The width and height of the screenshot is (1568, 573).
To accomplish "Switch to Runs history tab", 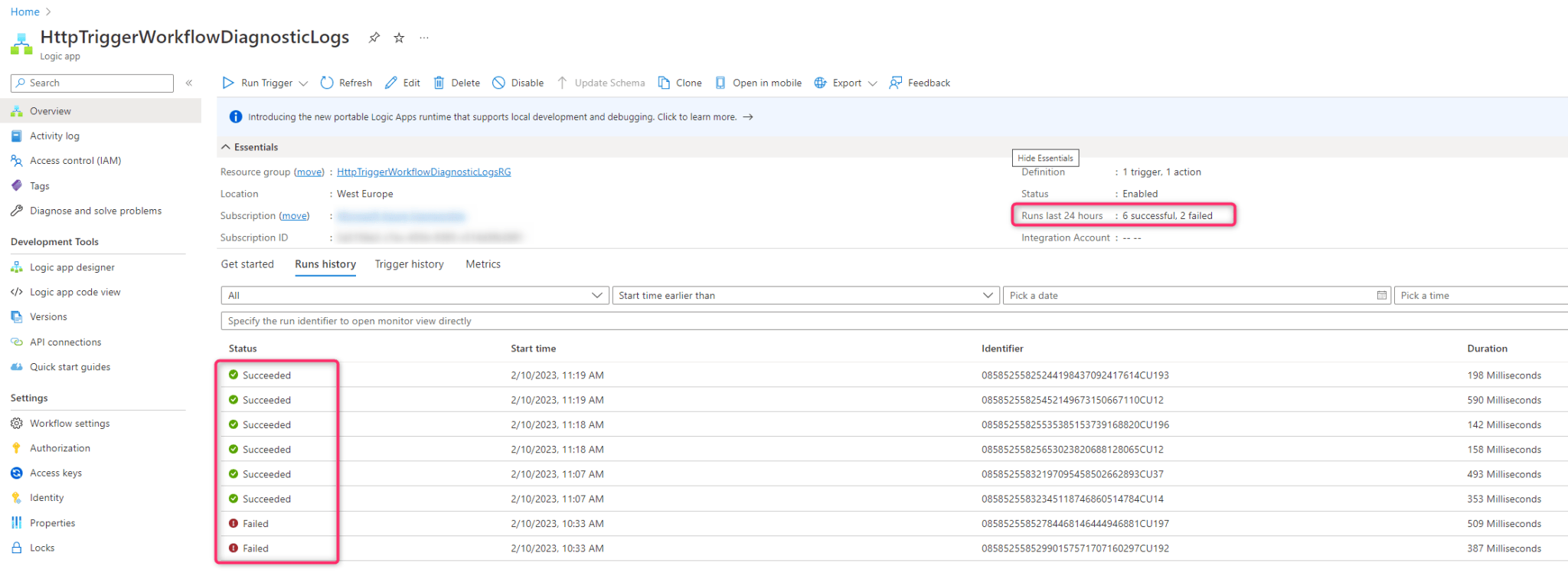I will (325, 264).
